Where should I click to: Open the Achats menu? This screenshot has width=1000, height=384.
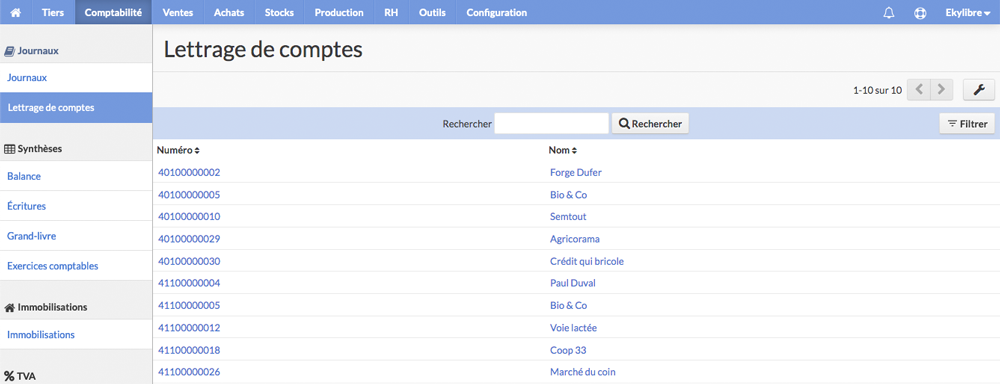[x=229, y=12]
